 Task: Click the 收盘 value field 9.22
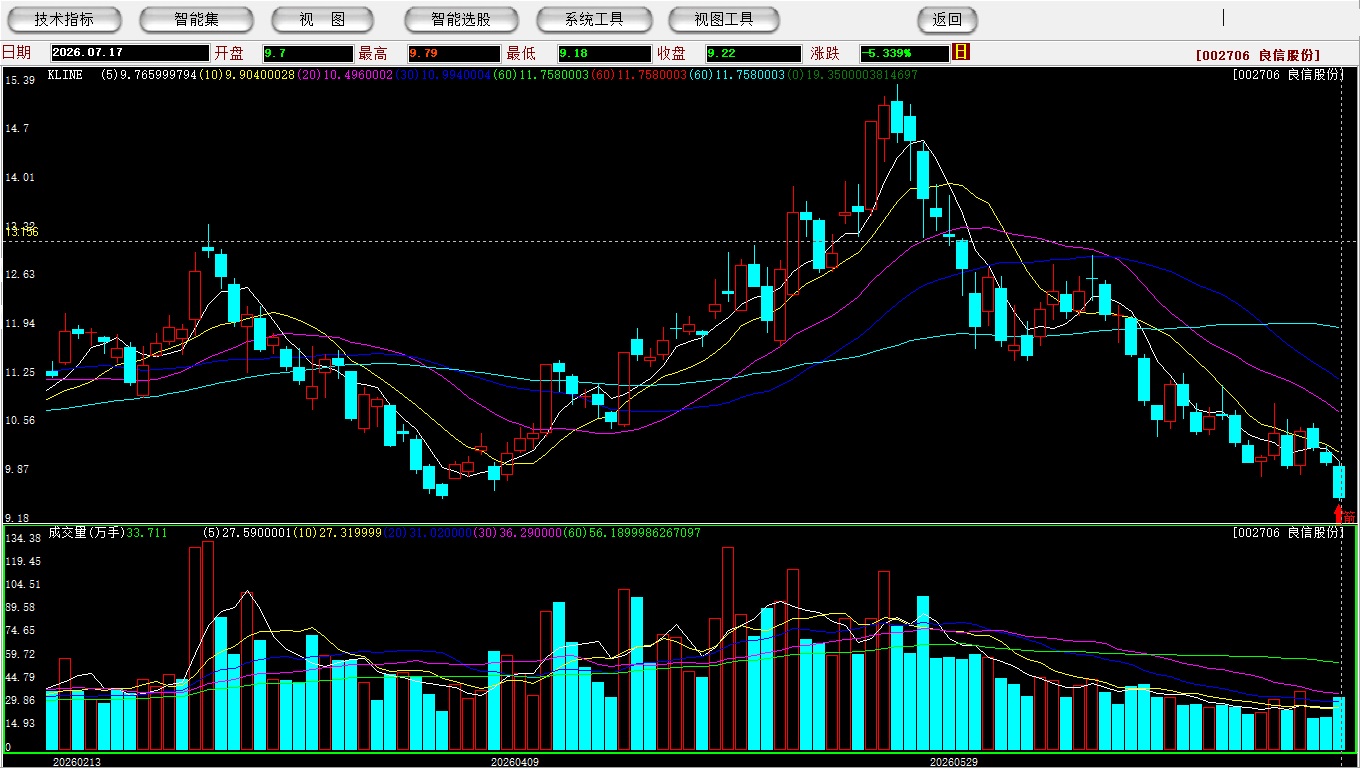pyautogui.click(x=753, y=53)
